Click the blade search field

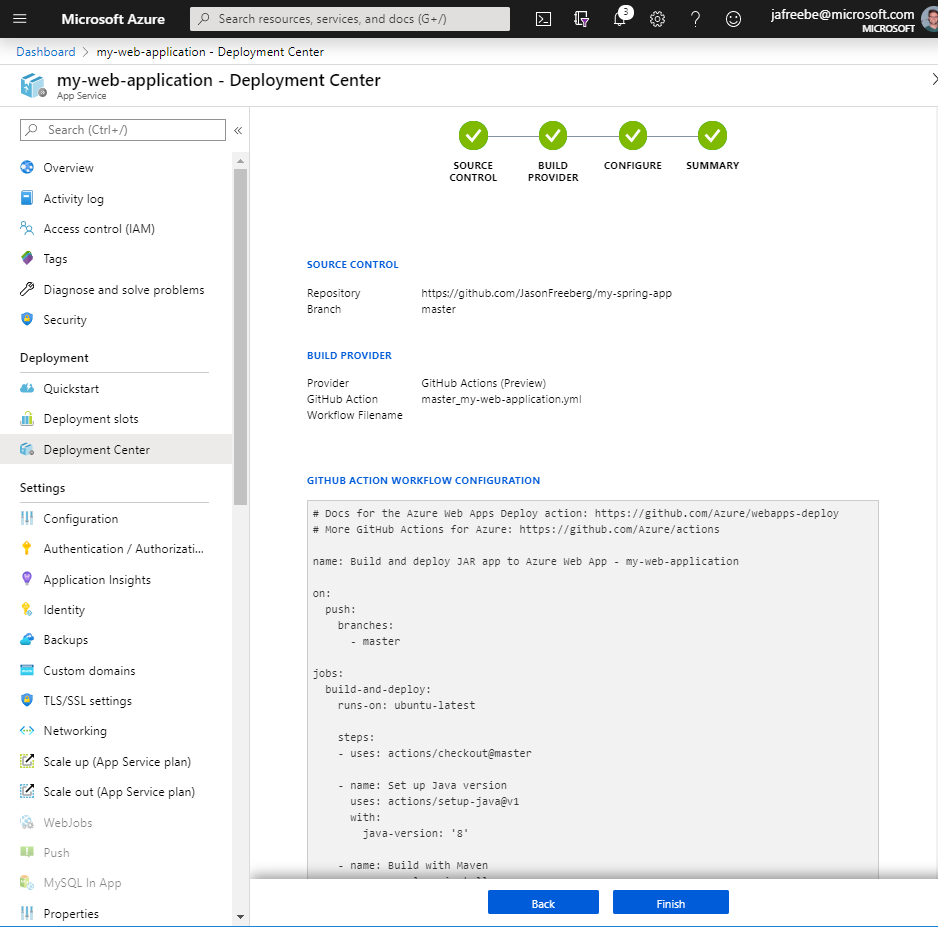tap(120, 130)
